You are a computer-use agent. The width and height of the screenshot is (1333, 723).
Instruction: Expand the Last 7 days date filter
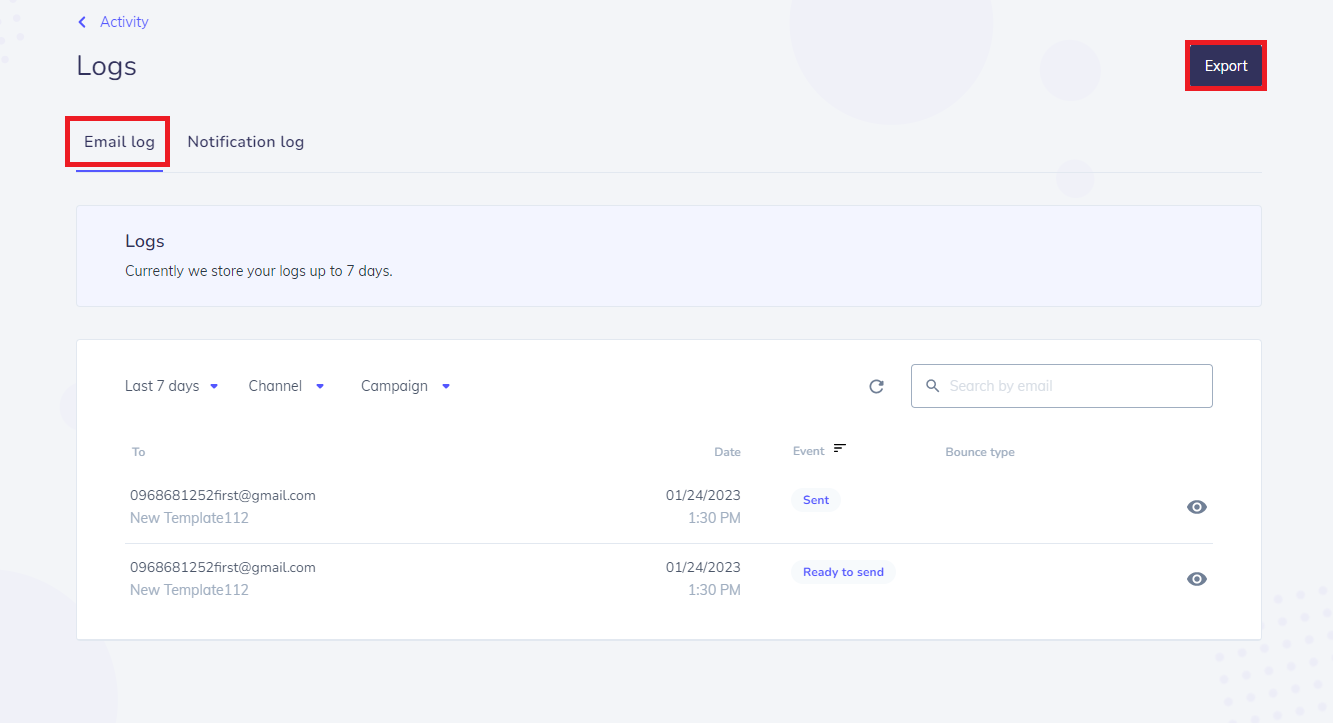point(171,386)
